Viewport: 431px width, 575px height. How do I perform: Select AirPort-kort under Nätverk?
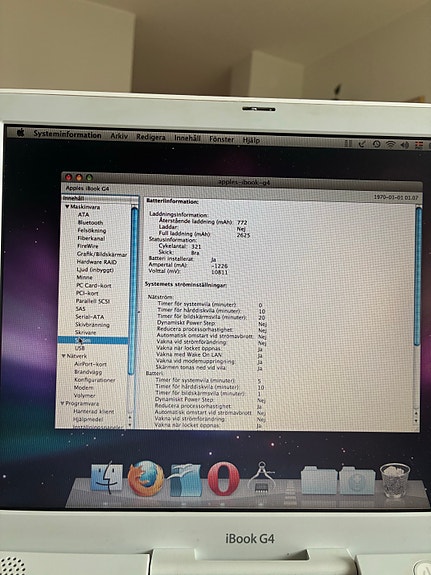[x=90, y=364]
